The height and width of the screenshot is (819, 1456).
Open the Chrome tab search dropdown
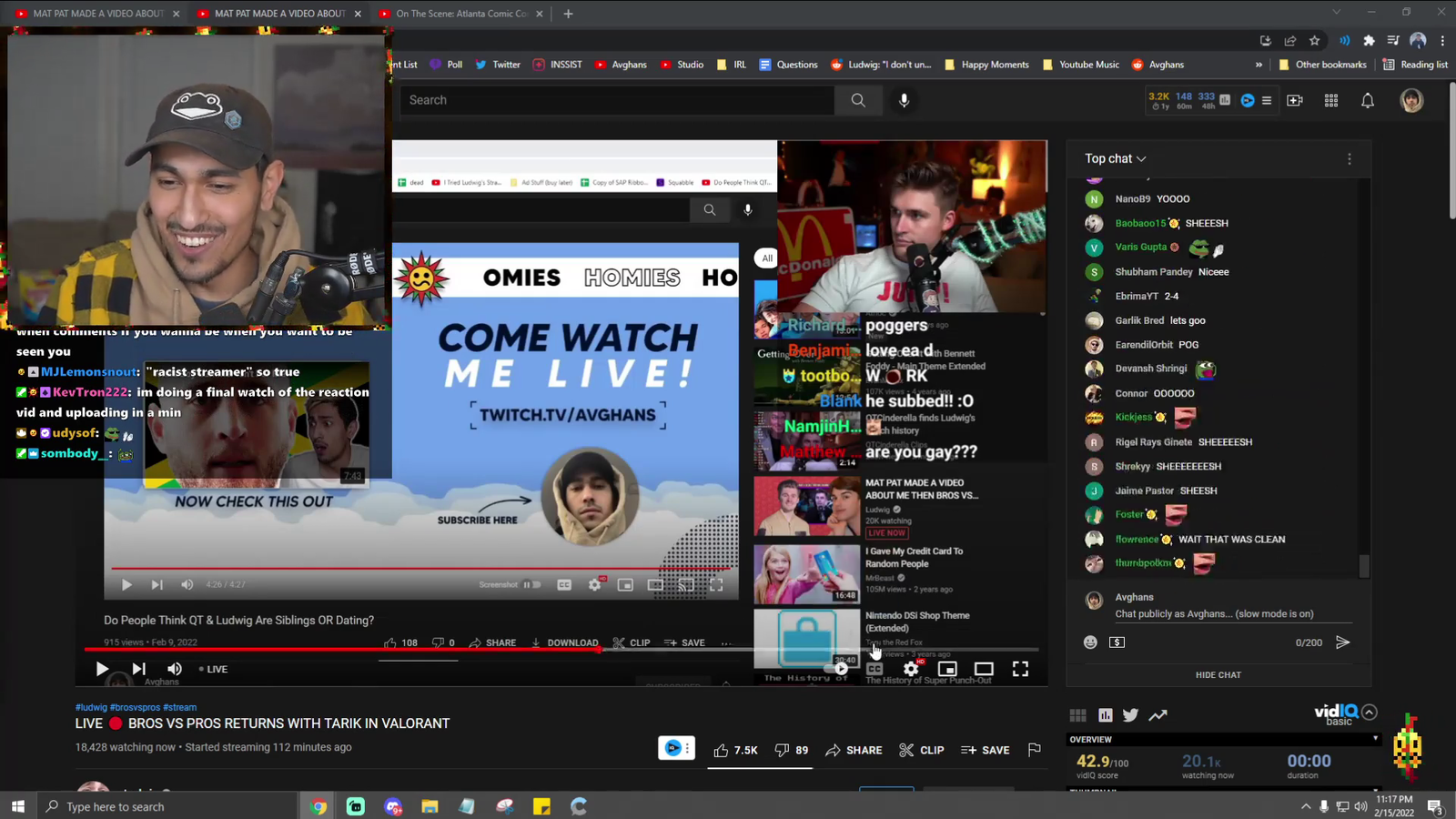click(x=1336, y=13)
